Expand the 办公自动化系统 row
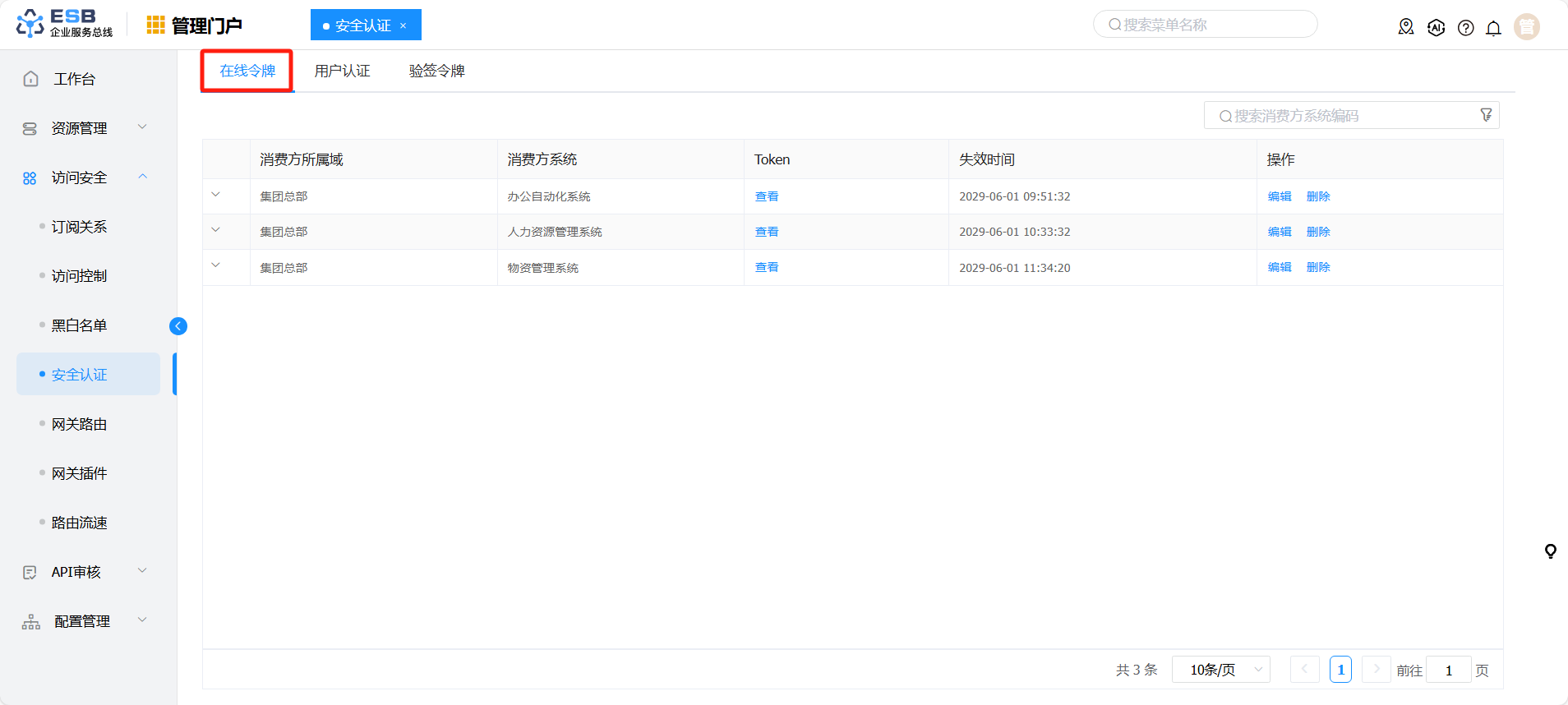1568x705 pixels. point(216,195)
